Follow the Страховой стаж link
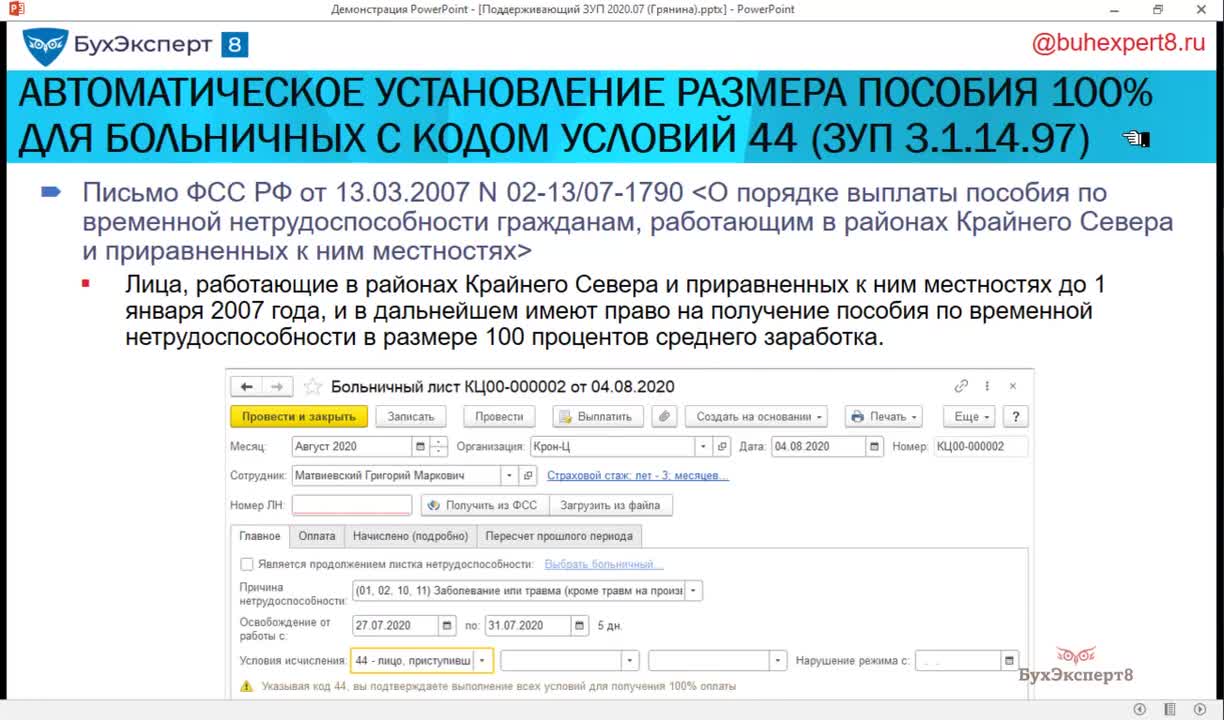Image resolution: width=1224 pixels, height=720 pixels. [x=638, y=476]
